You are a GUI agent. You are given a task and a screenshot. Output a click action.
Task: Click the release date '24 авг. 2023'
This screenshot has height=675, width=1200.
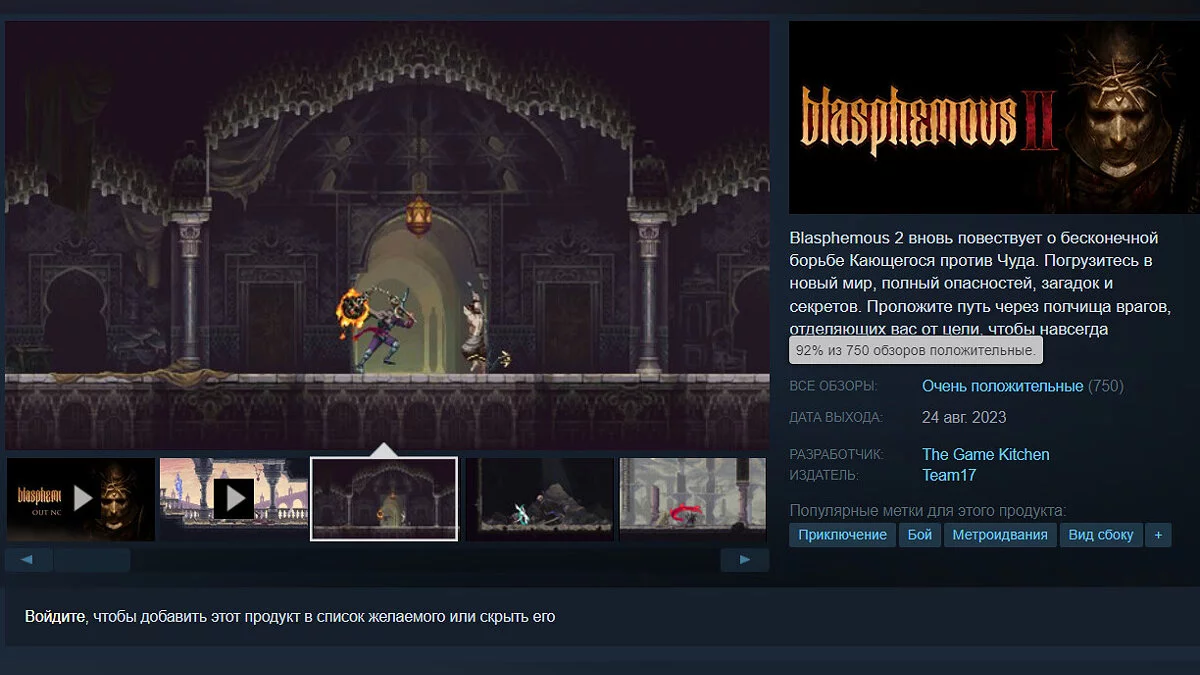[964, 417]
